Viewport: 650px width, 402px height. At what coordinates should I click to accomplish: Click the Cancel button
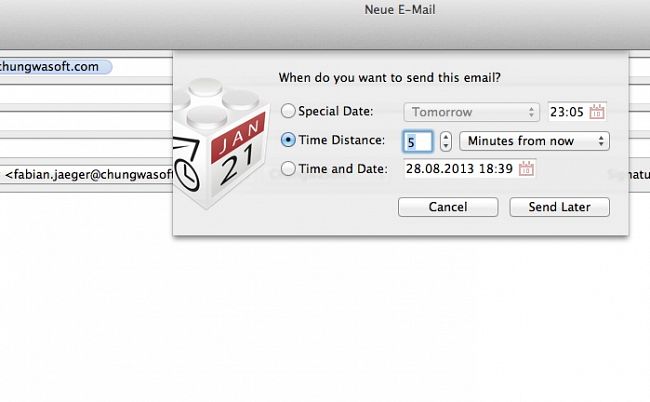(448, 207)
